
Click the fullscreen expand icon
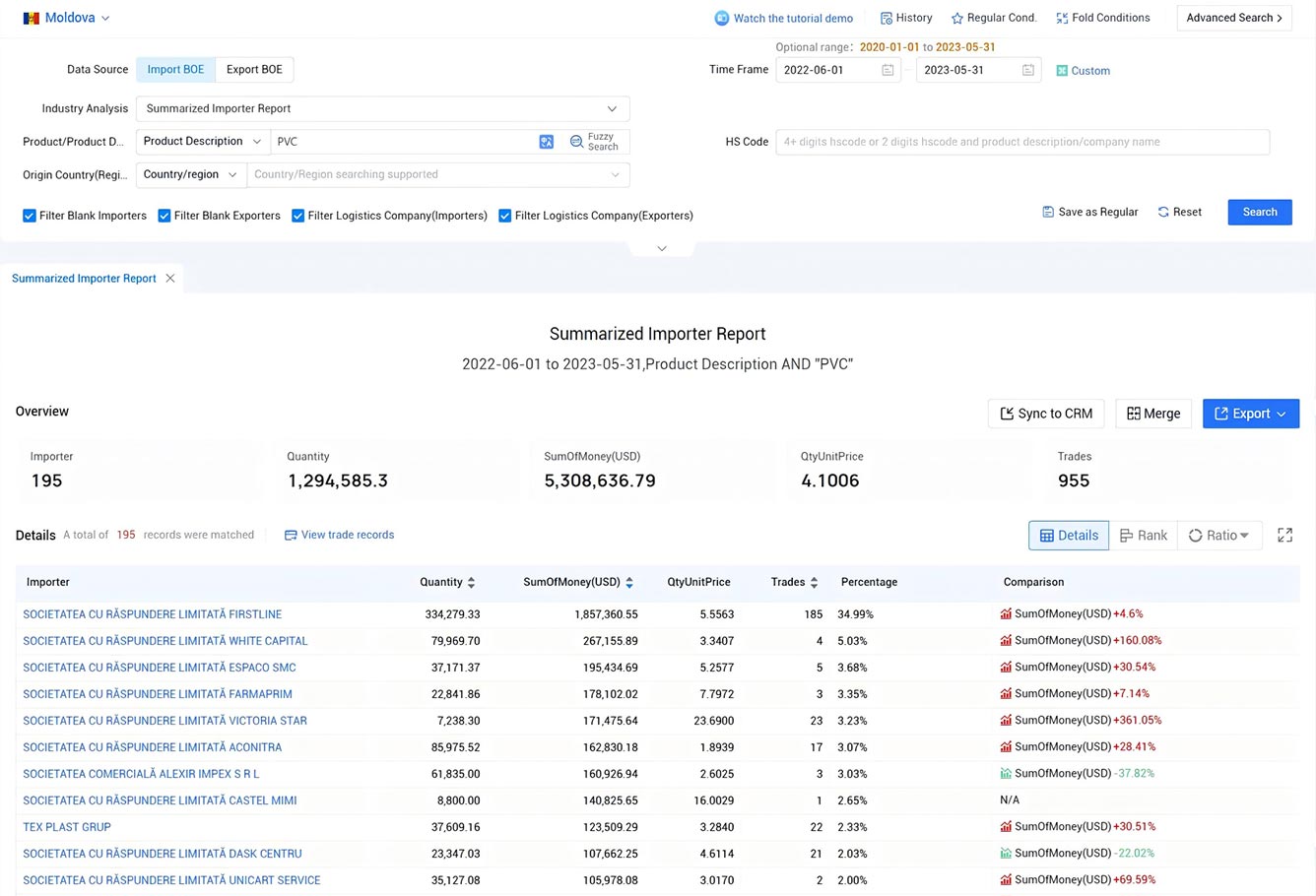(1285, 535)
